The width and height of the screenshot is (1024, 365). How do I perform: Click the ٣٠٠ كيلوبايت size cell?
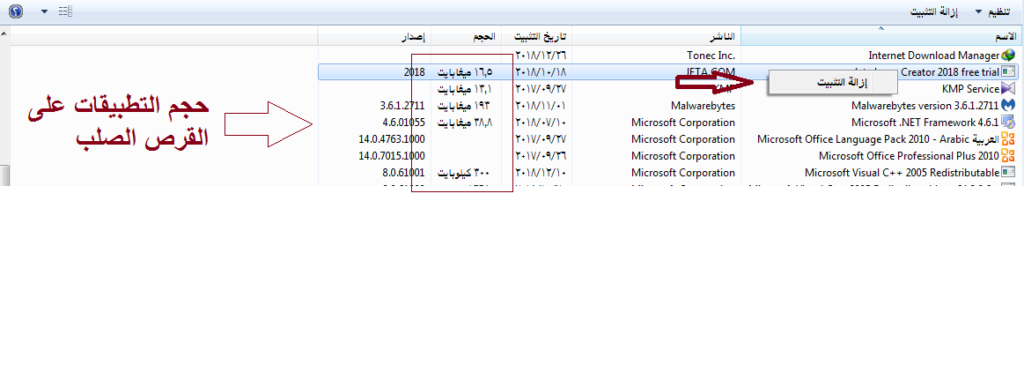[x=463, y=173]
